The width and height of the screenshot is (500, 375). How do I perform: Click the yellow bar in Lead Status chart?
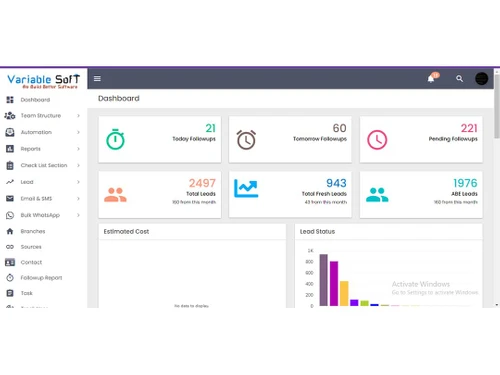click(344, 293)
